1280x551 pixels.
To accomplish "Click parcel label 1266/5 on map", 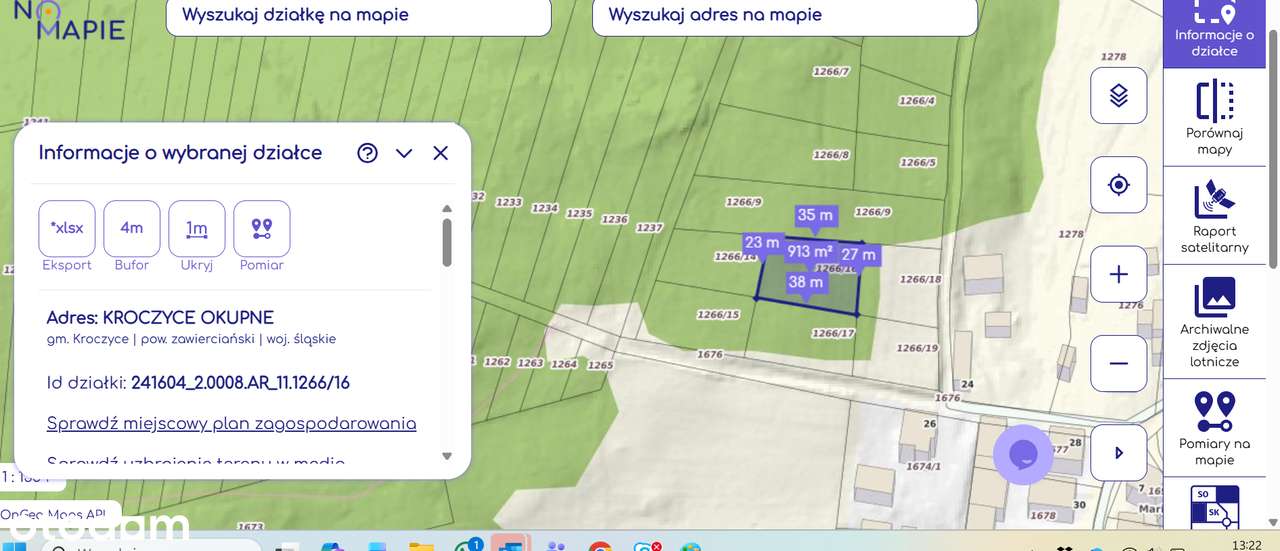I will tap(918, 162).
